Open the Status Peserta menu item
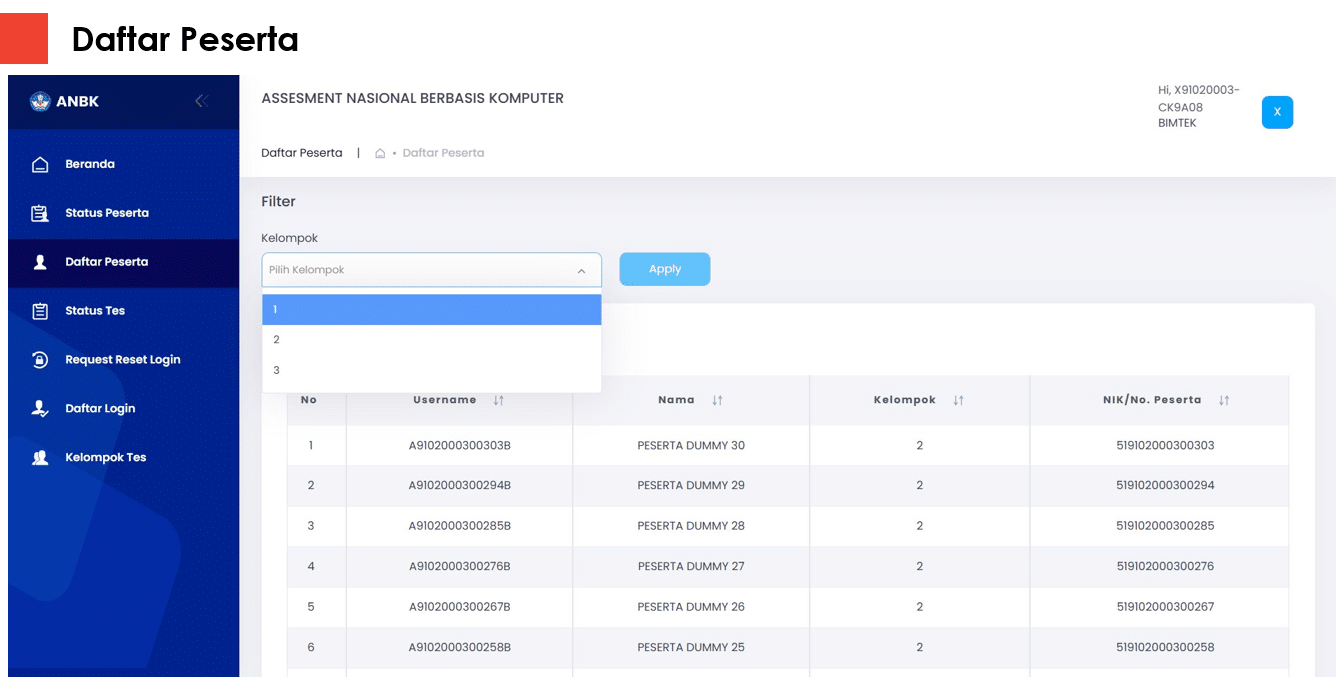Viewport: 1344px width, 699px height. pyautogui.click(x=123, y=213)
